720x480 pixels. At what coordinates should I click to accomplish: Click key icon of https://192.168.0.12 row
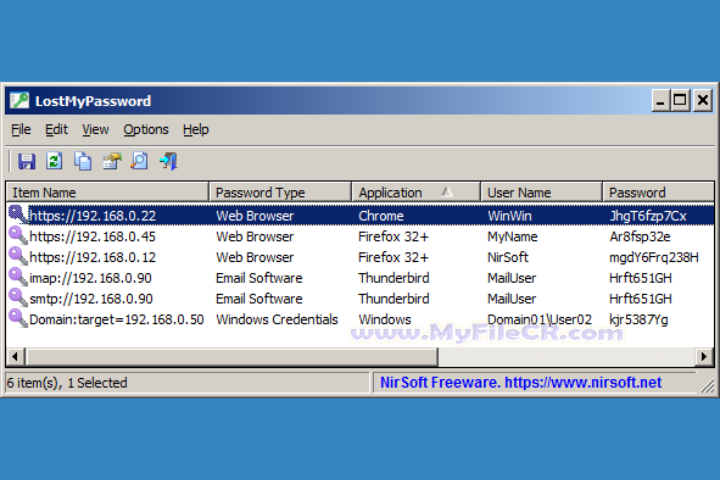[18, 256]
